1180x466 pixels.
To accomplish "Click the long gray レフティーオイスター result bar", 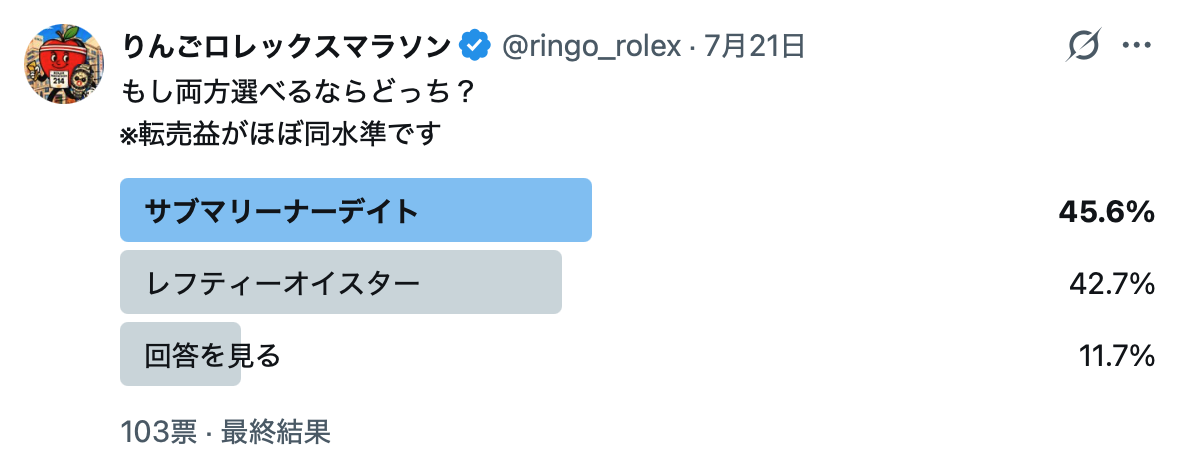I will (x=341, y=282).
